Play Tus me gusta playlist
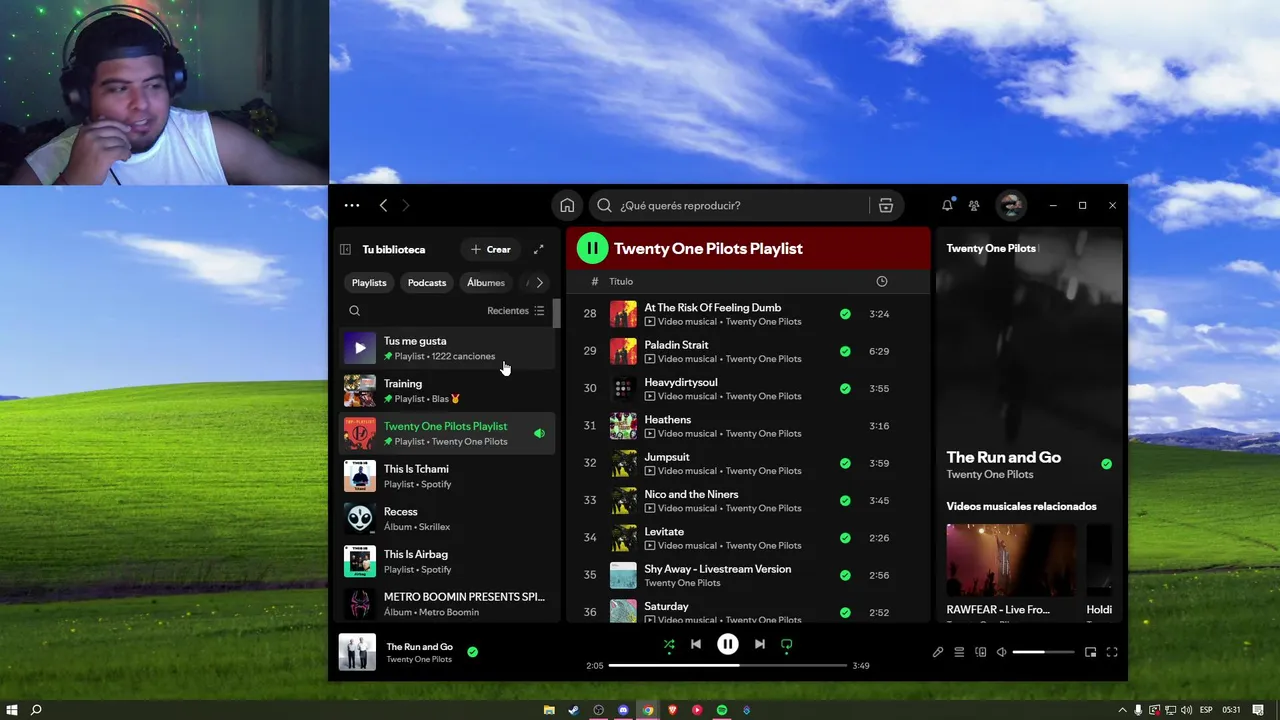 pyautogui.click(x=360, y=348)
